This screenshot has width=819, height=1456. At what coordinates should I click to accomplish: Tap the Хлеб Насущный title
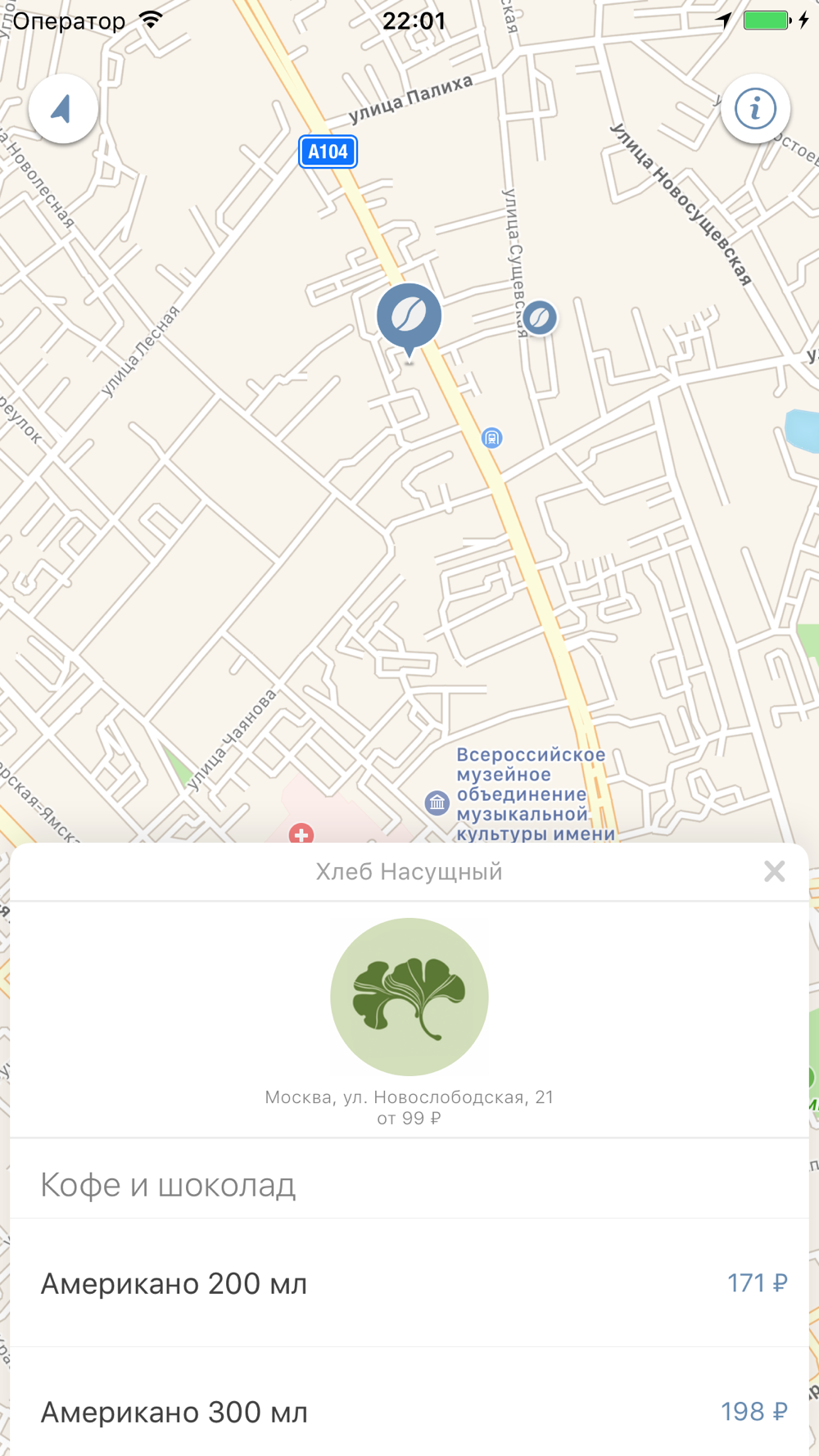[x=409, y=871]
